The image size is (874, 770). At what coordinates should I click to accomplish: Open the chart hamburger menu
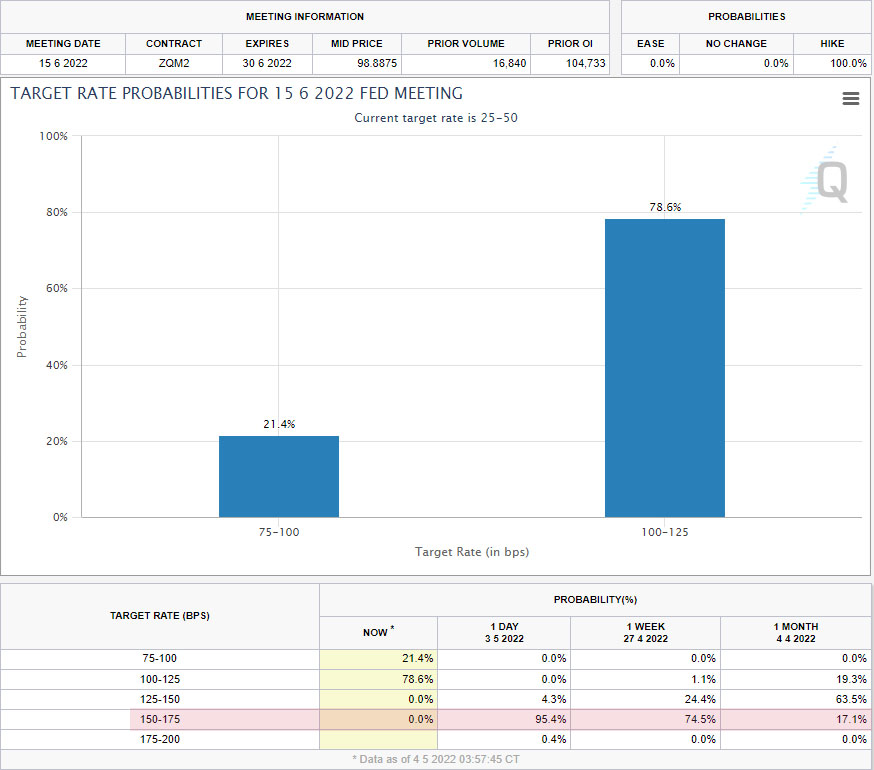850,99
